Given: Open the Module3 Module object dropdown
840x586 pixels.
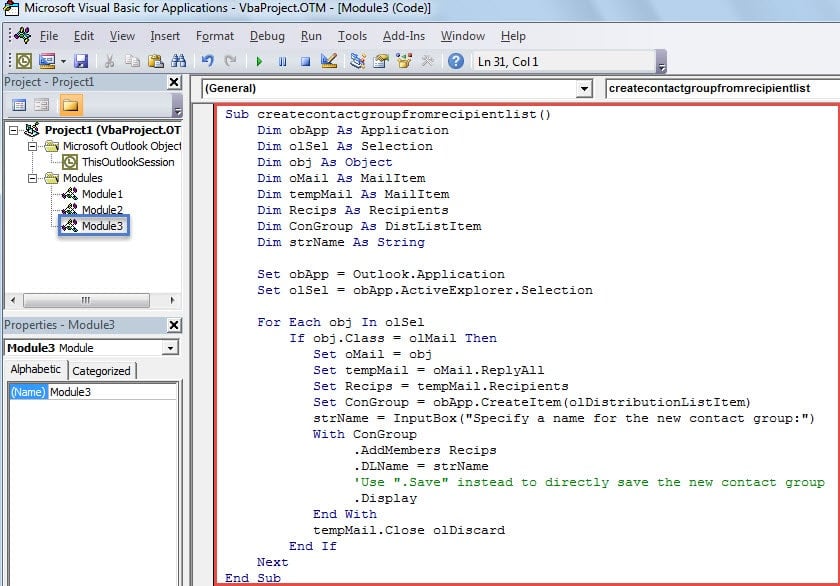Looking at the screenshot, I should click(x=170, y=348).
